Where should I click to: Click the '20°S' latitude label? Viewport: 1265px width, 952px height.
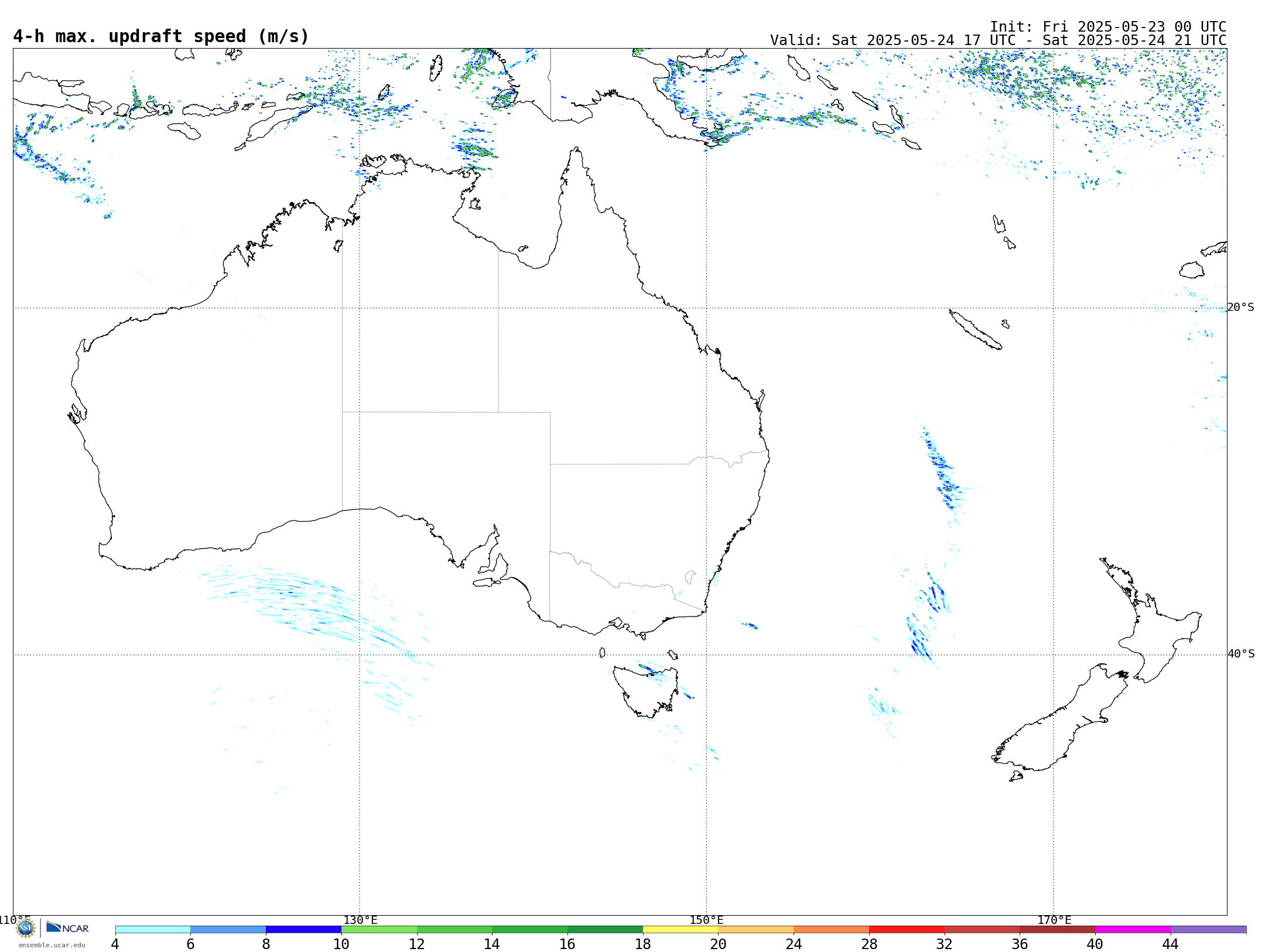pos(1241,307)
